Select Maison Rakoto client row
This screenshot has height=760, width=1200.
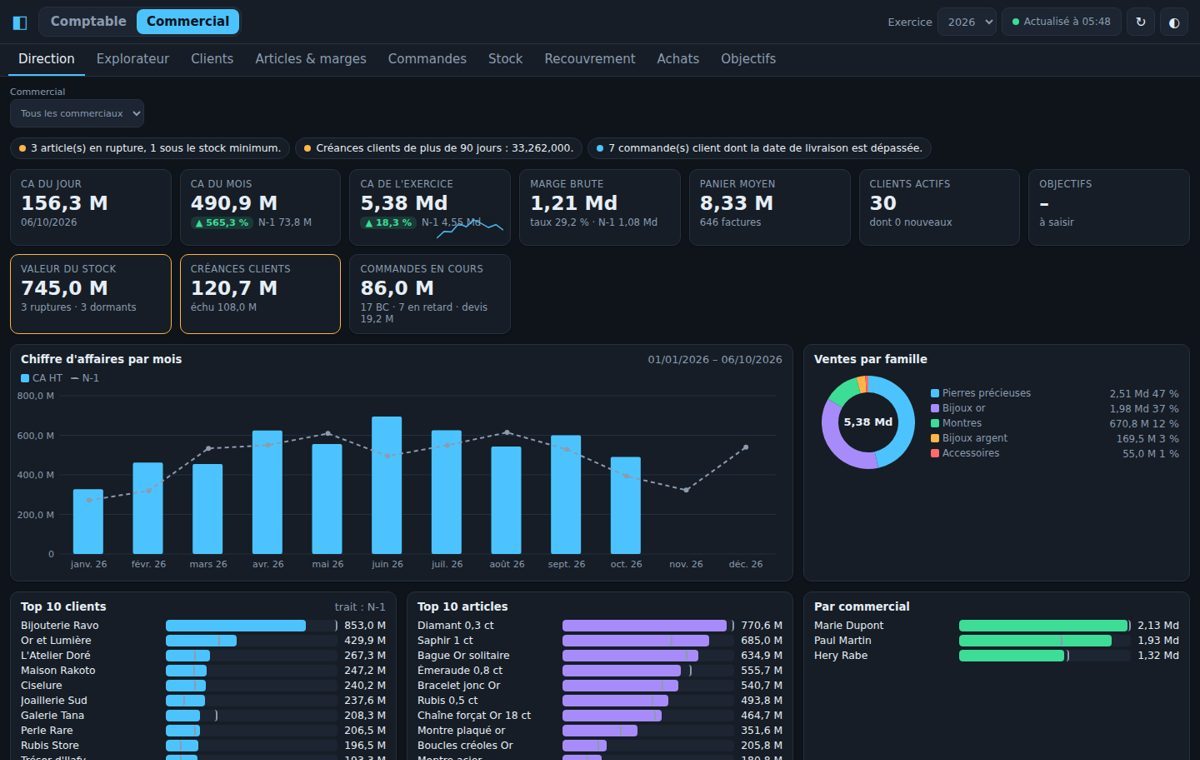[x=203, y=671]
